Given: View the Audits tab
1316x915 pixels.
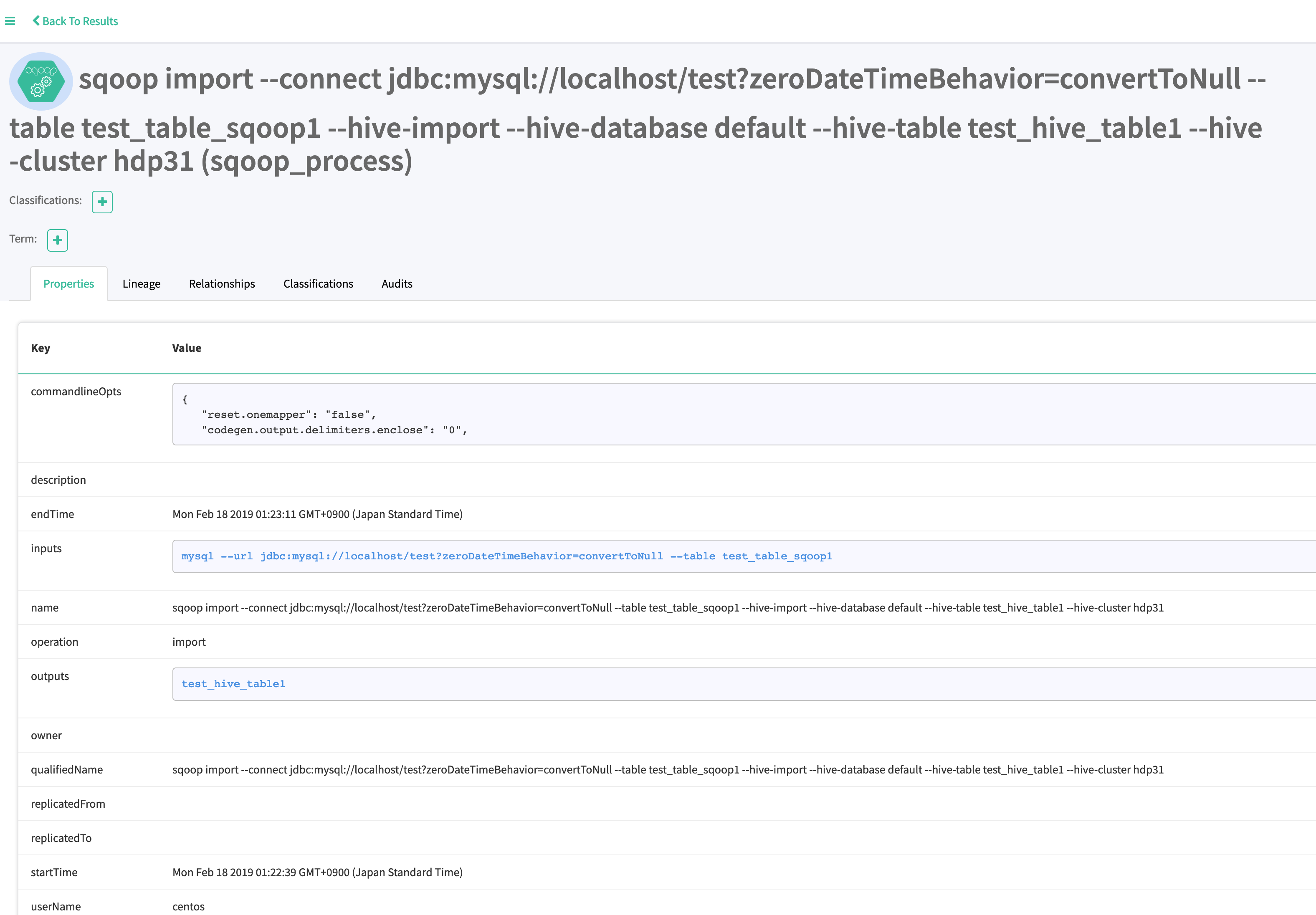Looking at the screenshot, I should click(397, 283).
